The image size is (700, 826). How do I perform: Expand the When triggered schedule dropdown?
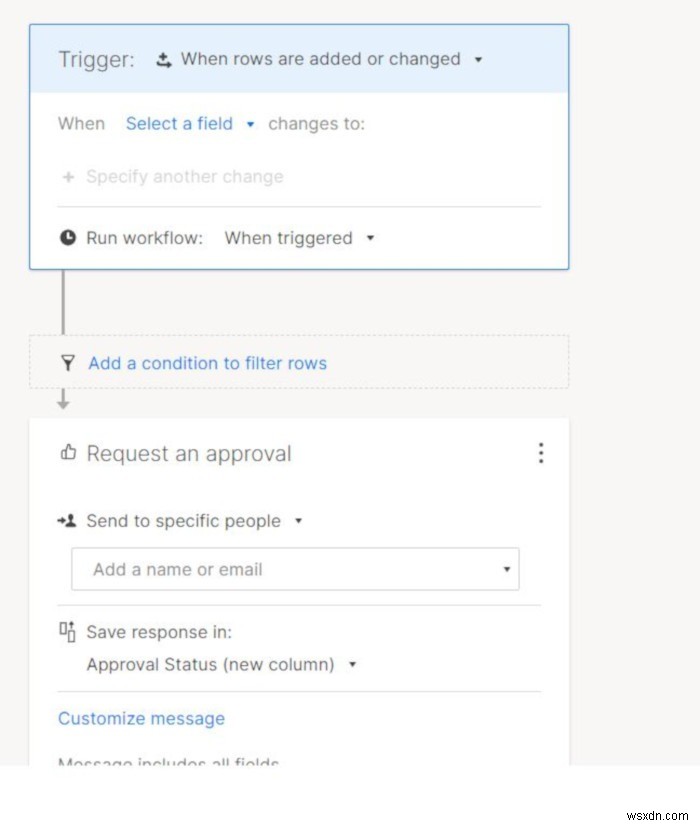pos(371,239)
